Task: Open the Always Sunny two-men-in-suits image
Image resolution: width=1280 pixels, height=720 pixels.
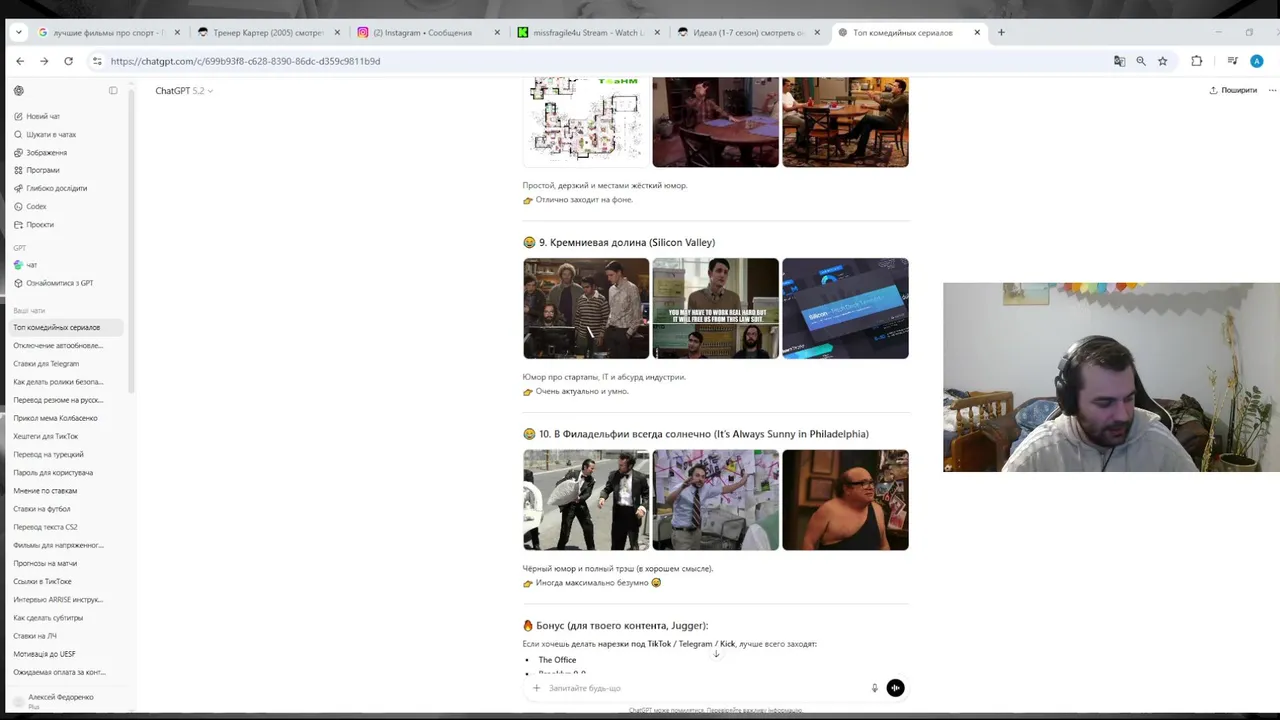Action: click(x=586, y=500)
